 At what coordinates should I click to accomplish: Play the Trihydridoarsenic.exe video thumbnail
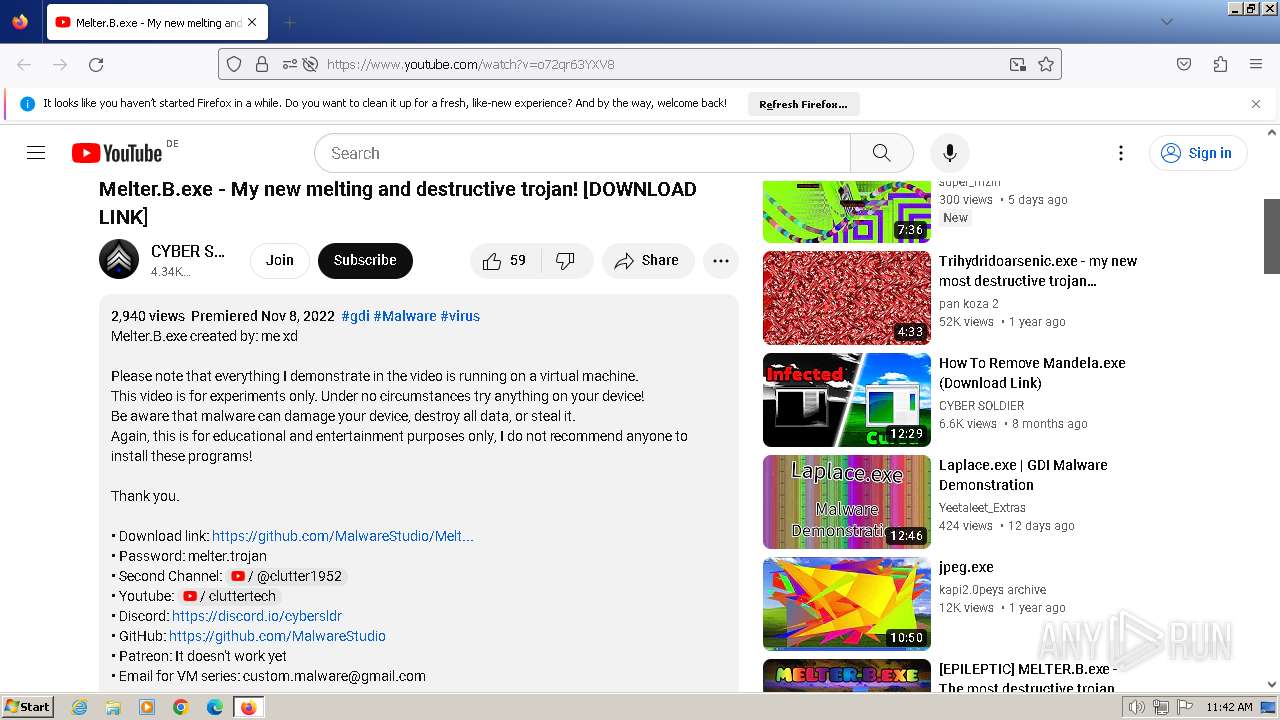pos(847,298)
